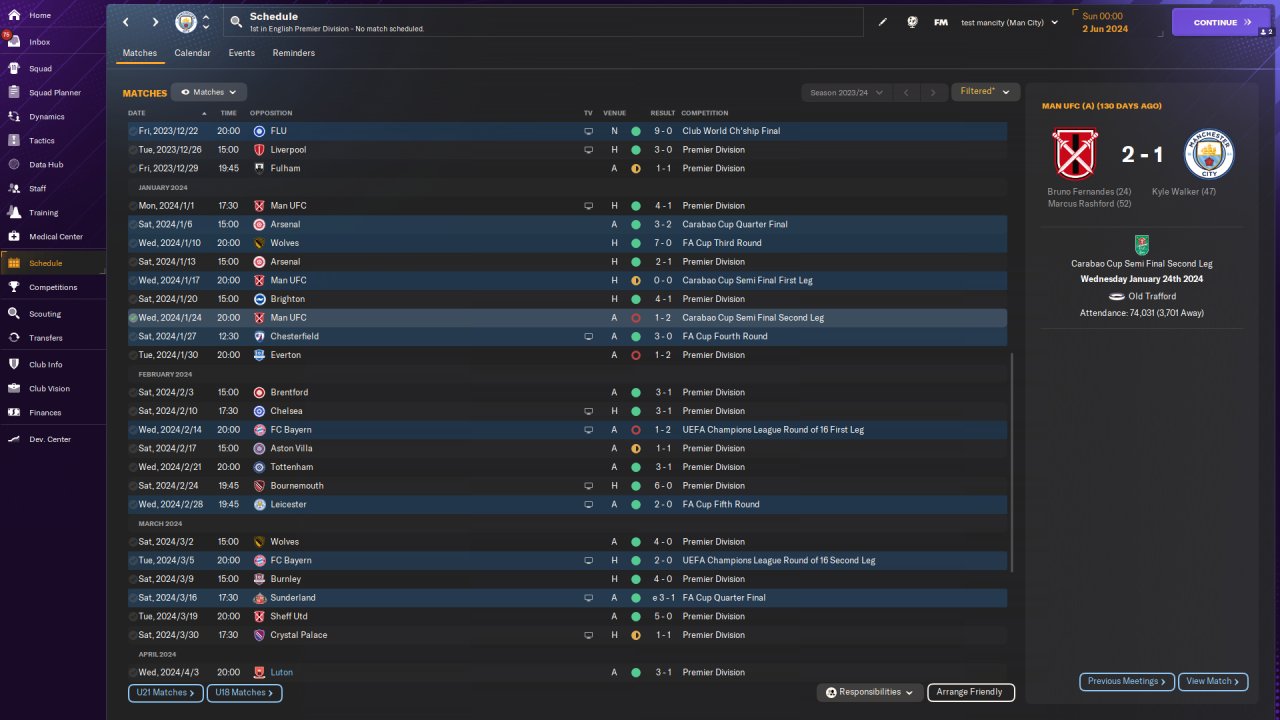This screenshot has height=720, width=1280.
Task: Tick the selection circle for Brighton 2024/1/20
Action: point(133,299)
